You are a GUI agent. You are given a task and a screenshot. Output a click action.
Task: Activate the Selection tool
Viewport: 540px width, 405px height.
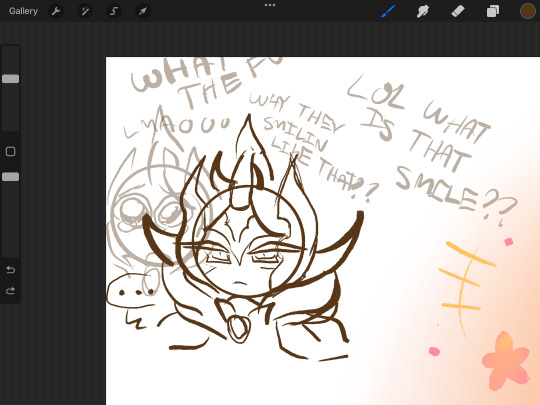(x=114, y=11)
